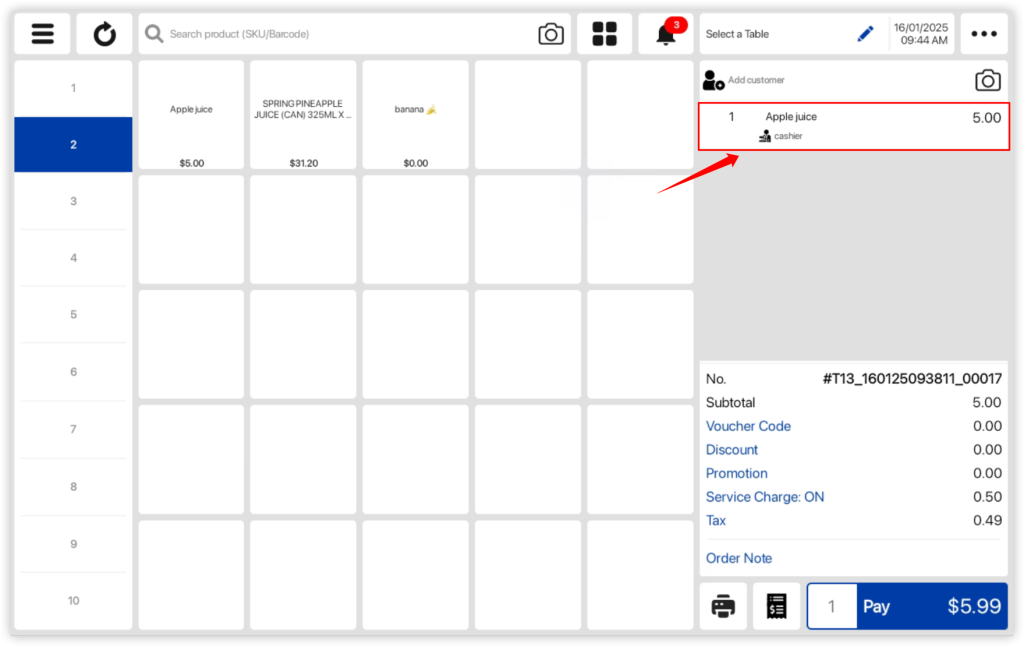Toggle Service Charge: ON

click(x=765, y=497)
